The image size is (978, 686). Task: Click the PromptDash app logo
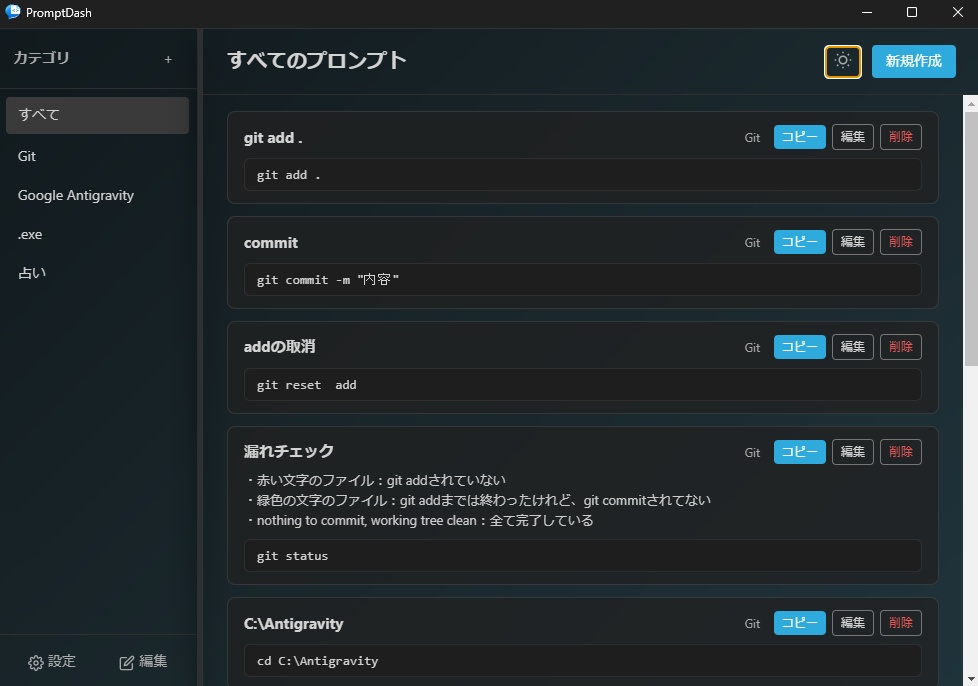coord(12,12)
